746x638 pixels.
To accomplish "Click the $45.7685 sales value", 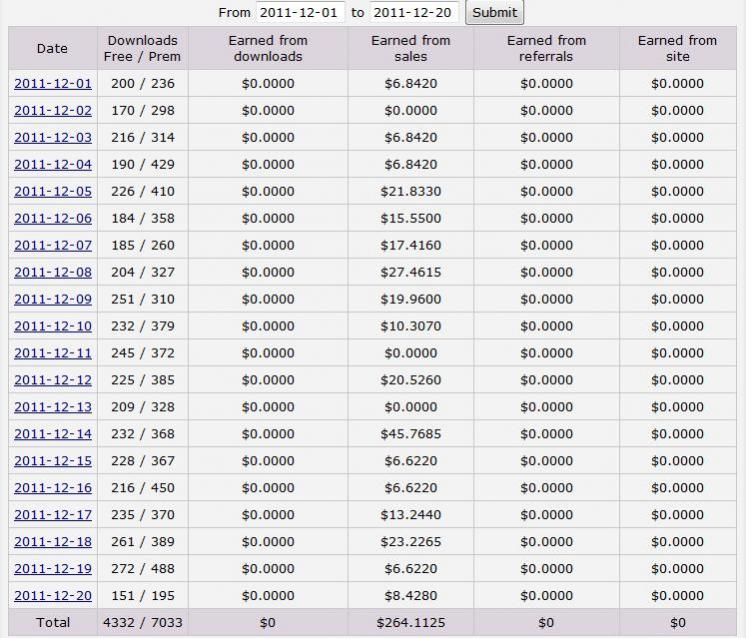I will click(x=411, y=434).
